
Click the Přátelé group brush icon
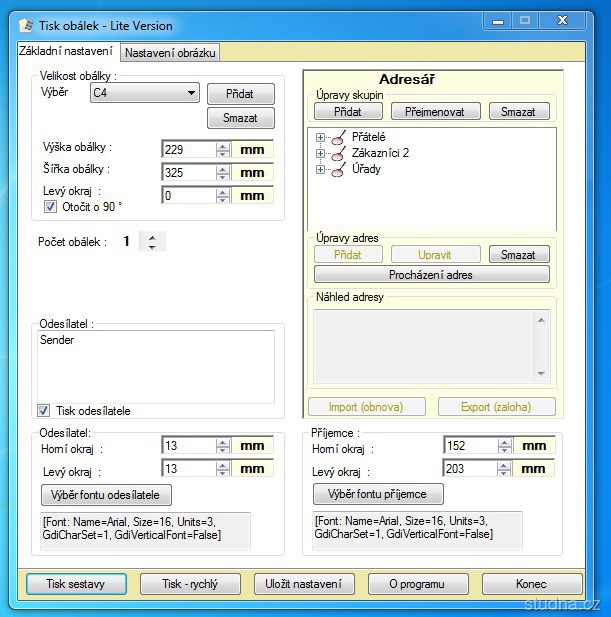[338, 137]
